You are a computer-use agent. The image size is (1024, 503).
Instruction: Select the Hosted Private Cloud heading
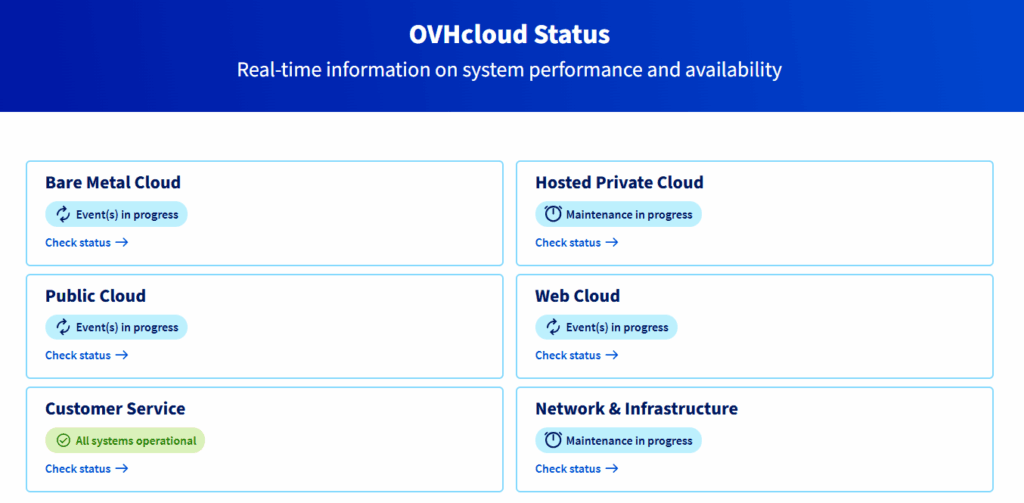620,182
